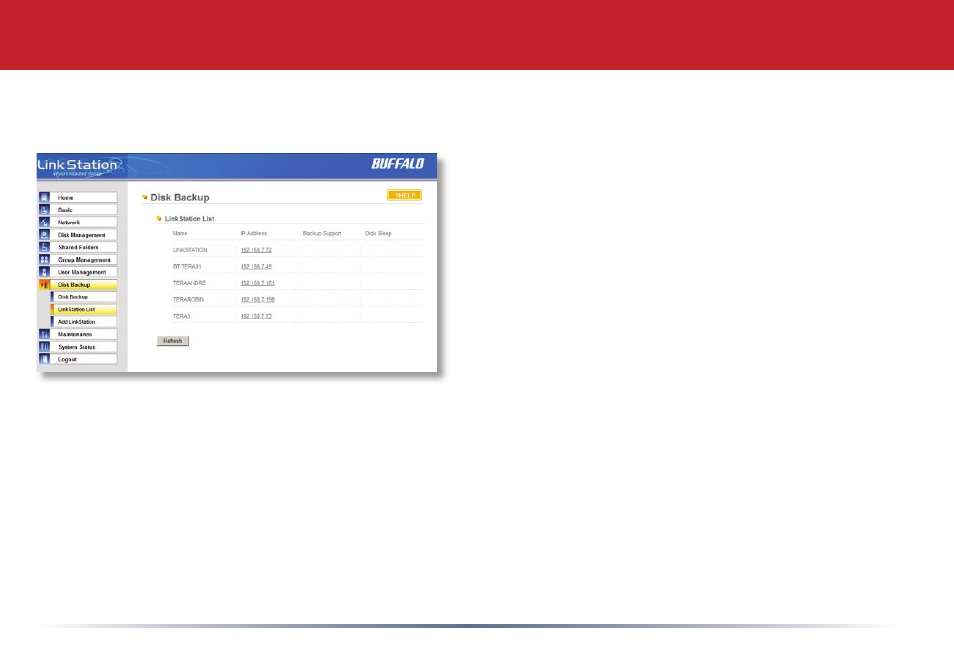Open the Add LinkStation sub-menu item
The width and height of the screenshot is (954, 660).
point(84,322)
